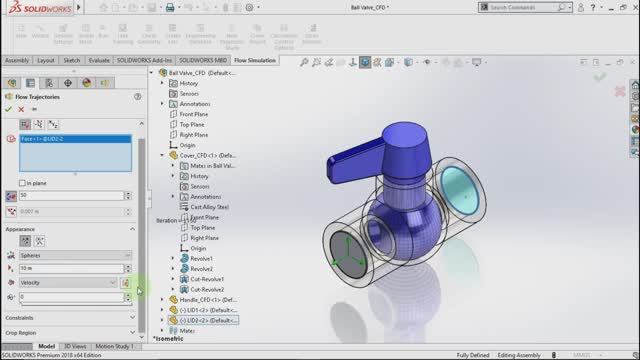Click the transparency slider under value 0
This screenshot has height=360, width=640.
tap(76, 304)
